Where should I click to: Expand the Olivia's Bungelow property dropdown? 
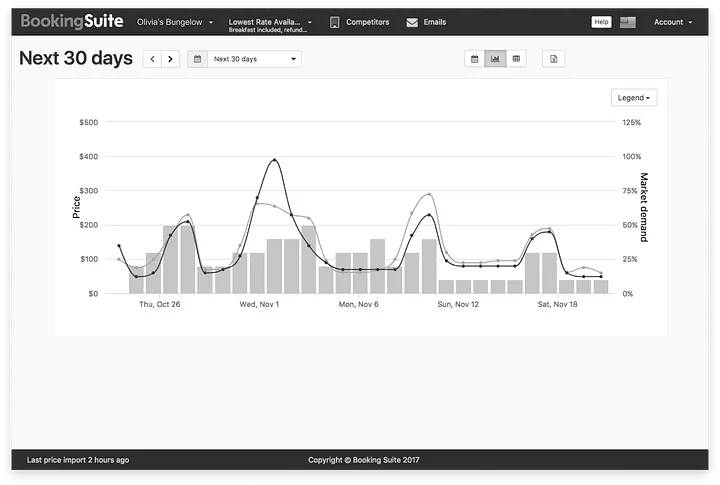click(x=175, y=22)
